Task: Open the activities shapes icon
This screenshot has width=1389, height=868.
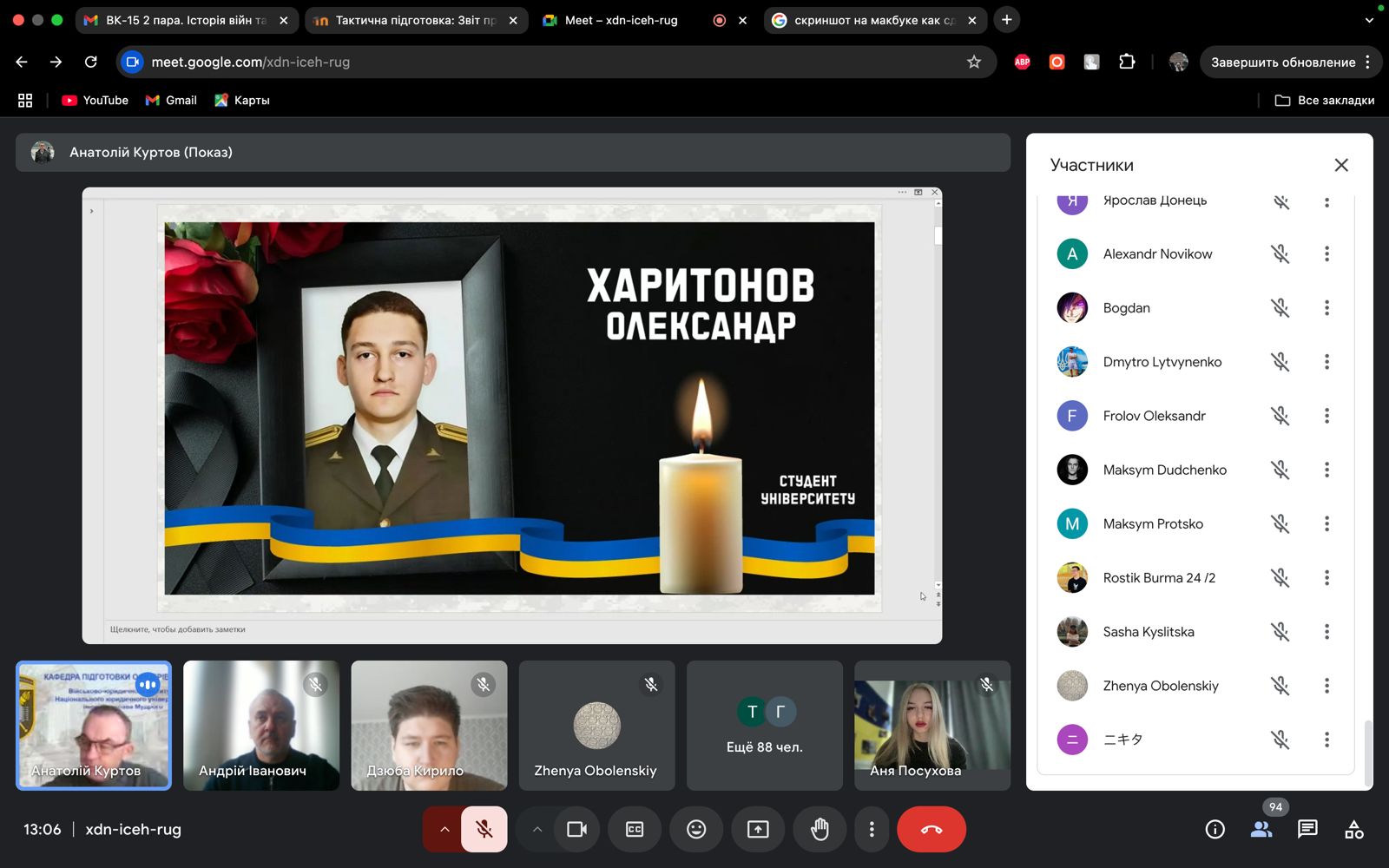Action: click(x=1353, y=829)
